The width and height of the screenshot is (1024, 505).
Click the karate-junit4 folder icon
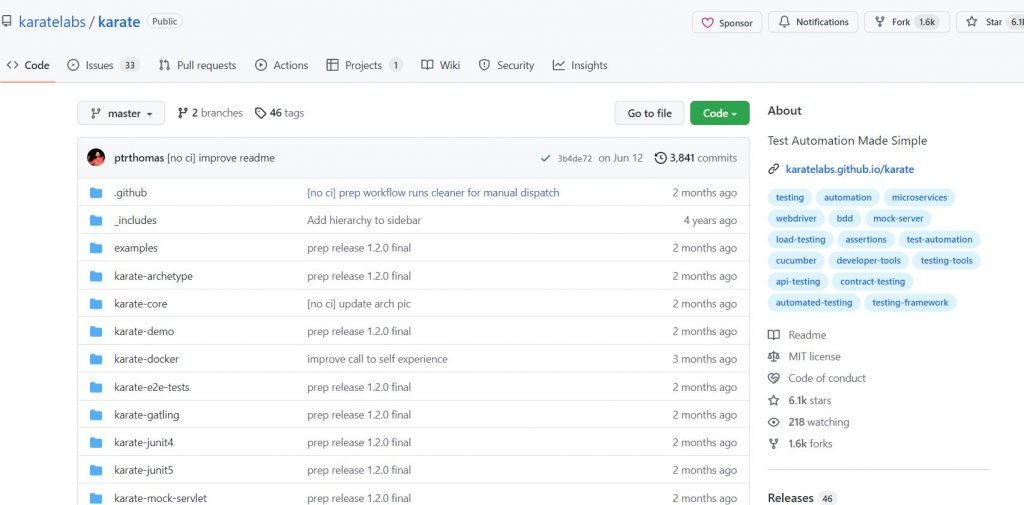(96, 442)
